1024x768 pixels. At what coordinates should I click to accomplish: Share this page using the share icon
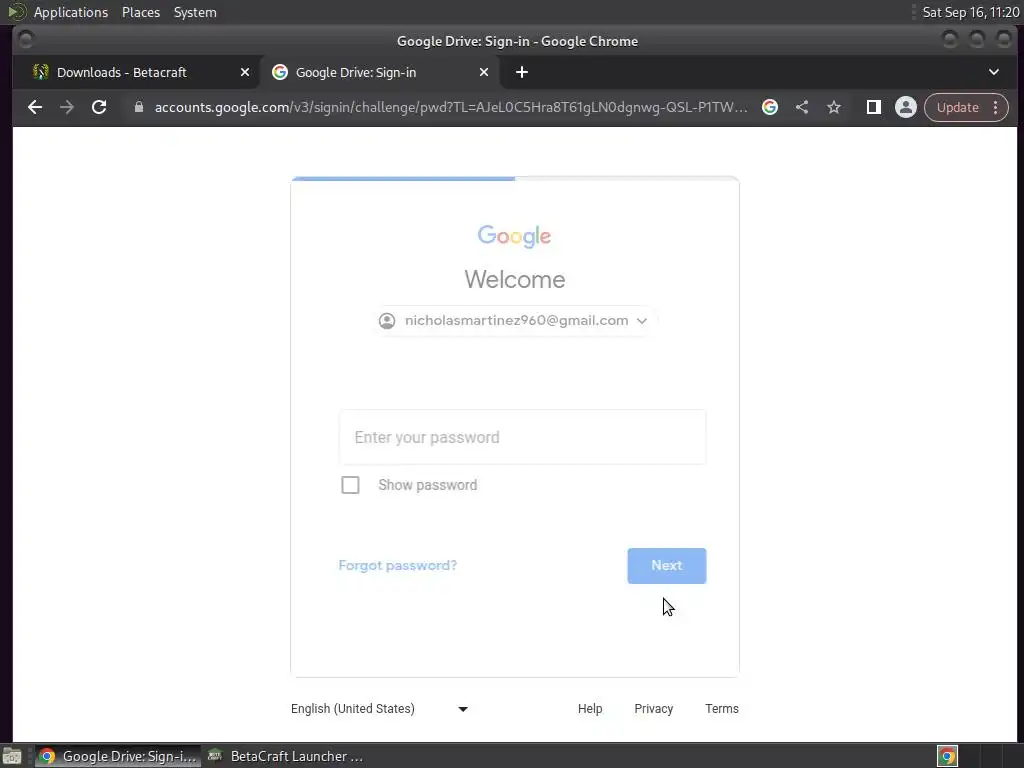pyautogui.click(x=802, y=107)
